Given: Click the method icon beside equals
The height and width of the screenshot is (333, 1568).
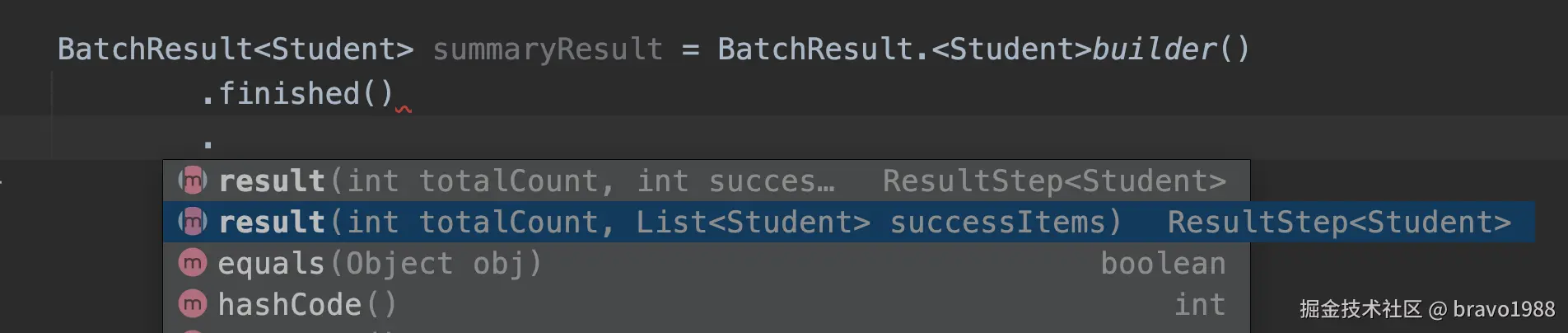Looking at the screenshot, I should [193, 263].
